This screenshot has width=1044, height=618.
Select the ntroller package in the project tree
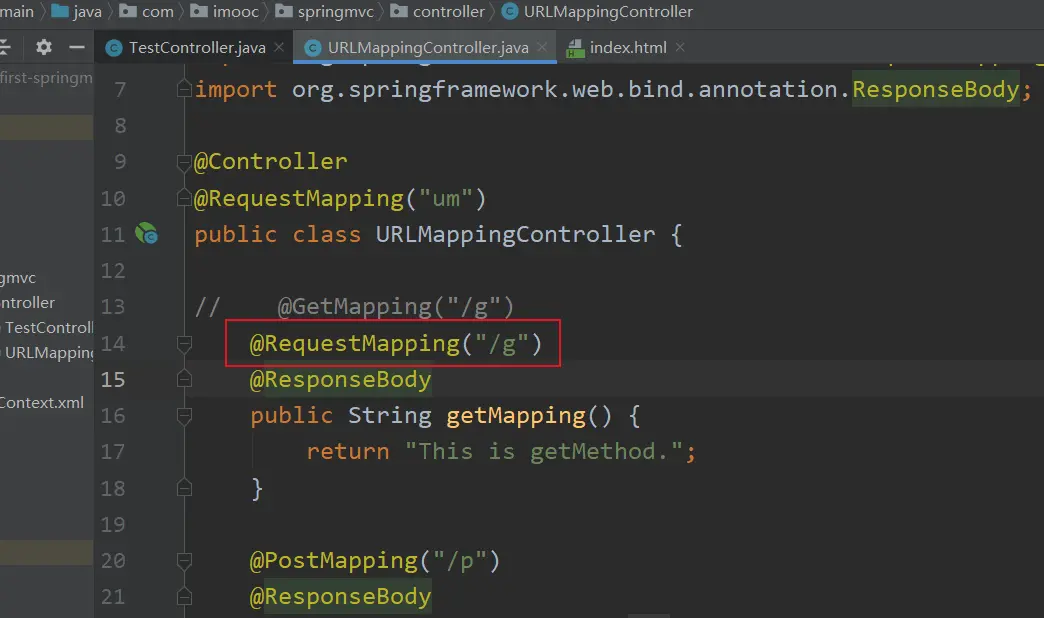point(27,302)
